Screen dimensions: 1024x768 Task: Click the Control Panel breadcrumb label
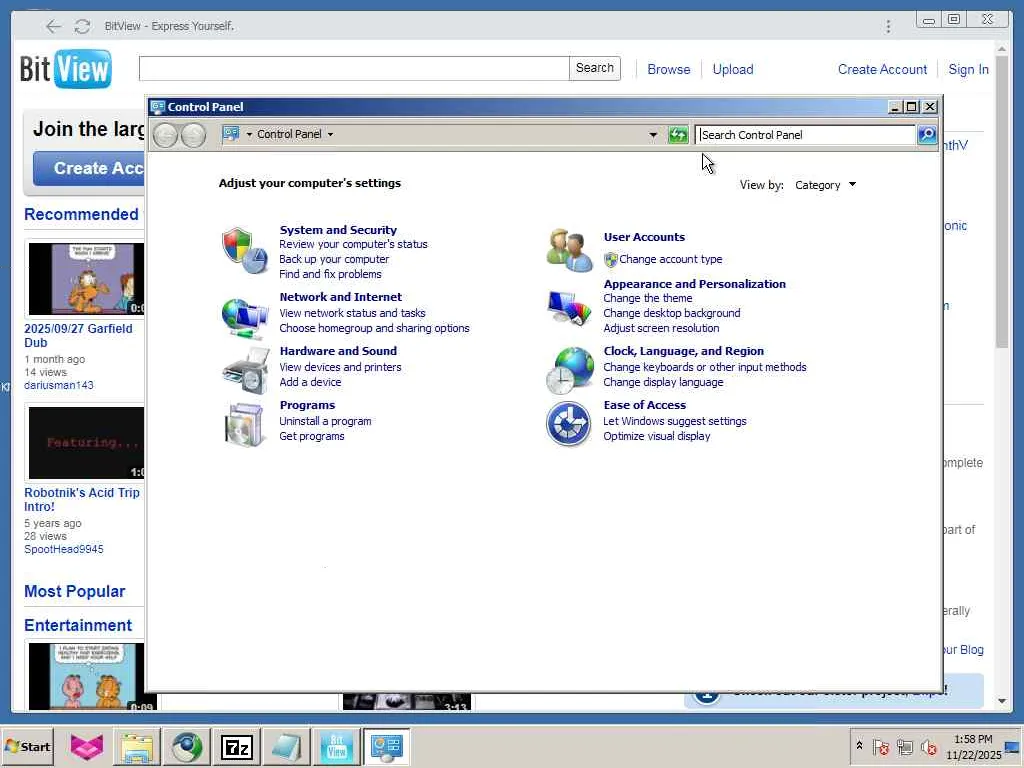tap(289, 134)
